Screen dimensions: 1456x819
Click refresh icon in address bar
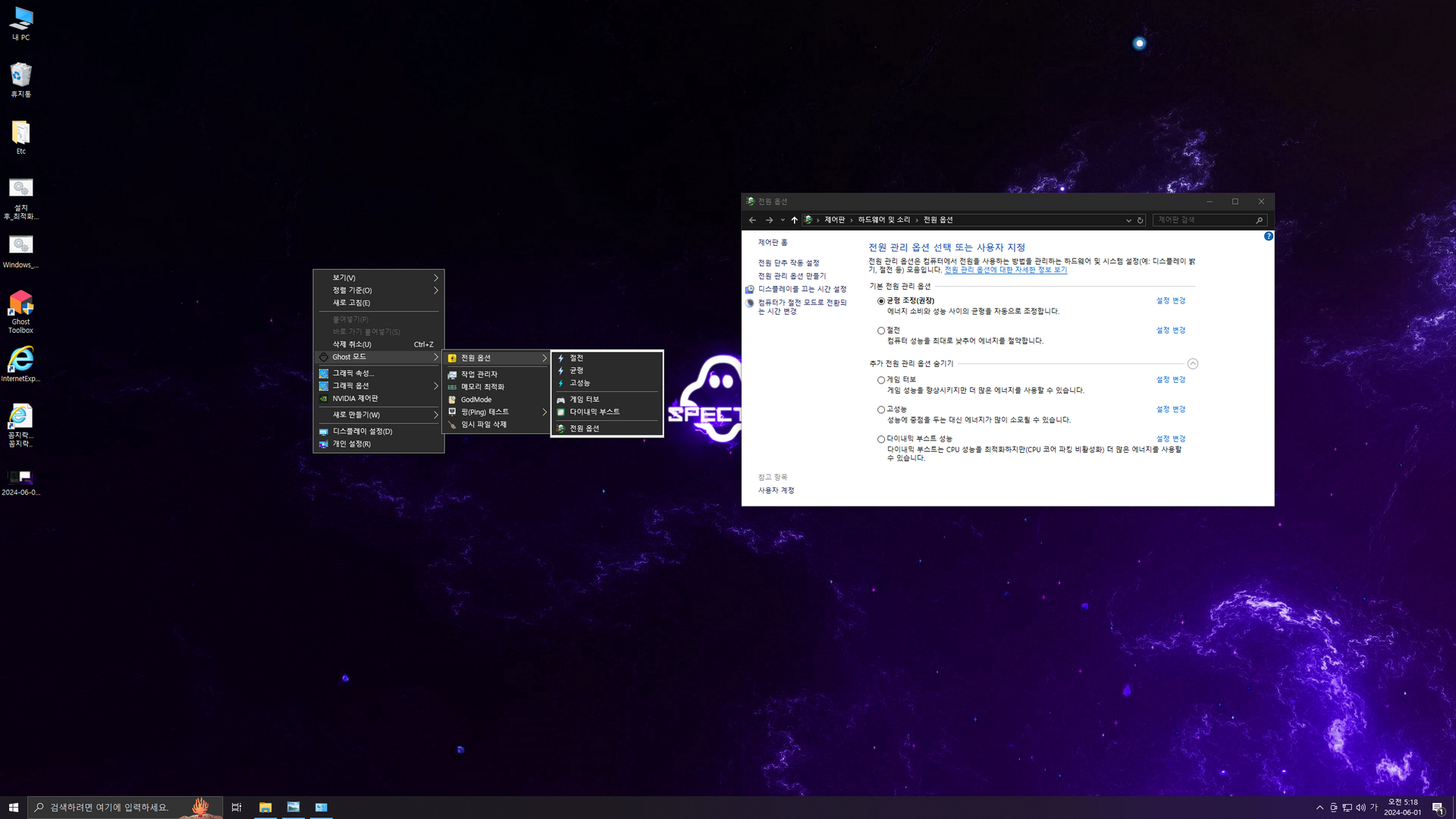[1140, 221]
